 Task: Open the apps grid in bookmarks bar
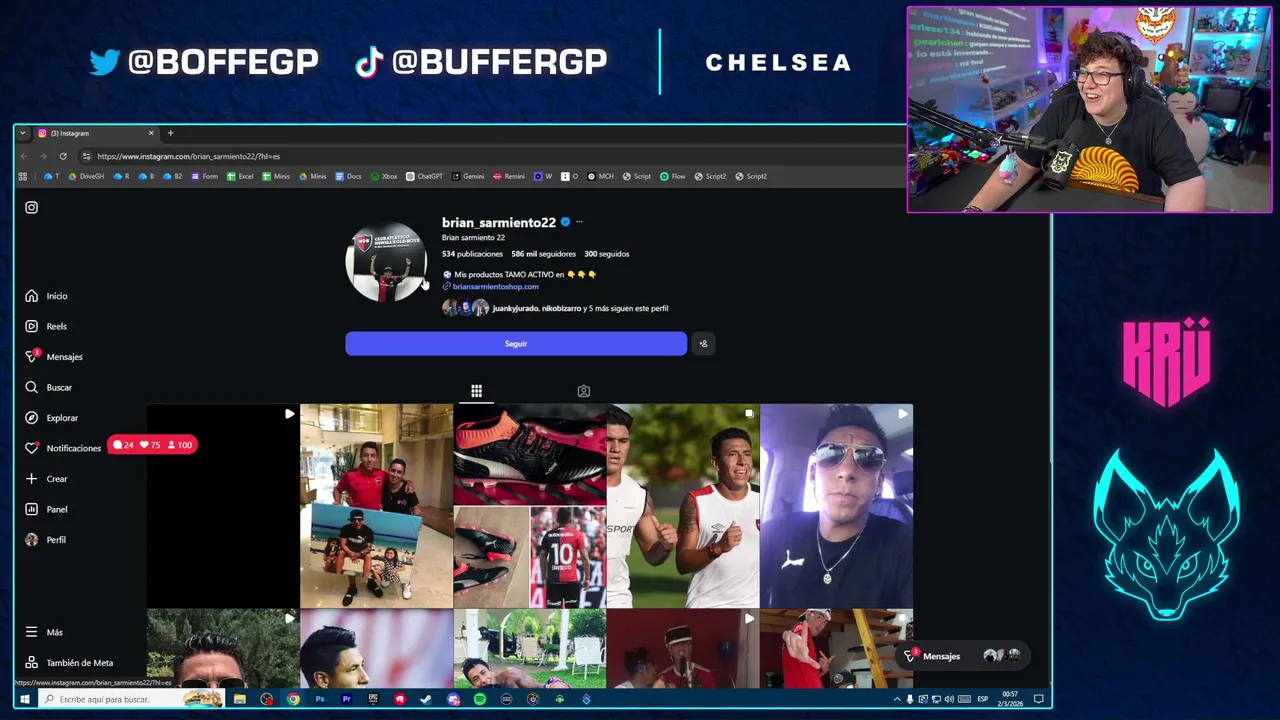pyautogui.click(x=22, y=176)
